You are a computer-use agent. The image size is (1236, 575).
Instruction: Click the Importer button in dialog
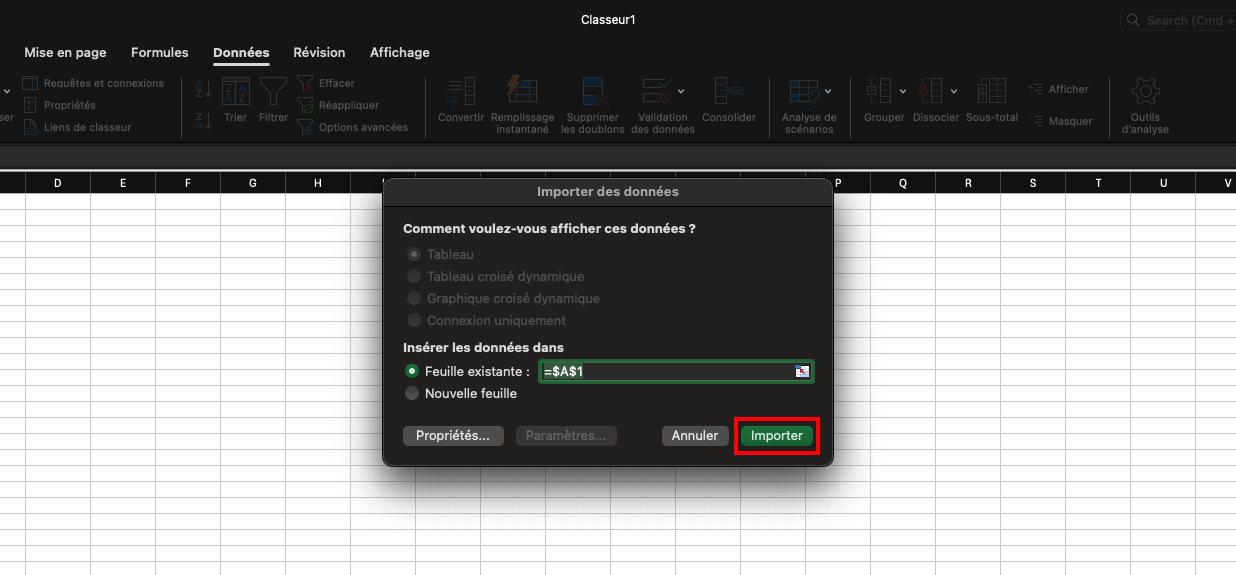pyautogui.click(x=777, y=436)
